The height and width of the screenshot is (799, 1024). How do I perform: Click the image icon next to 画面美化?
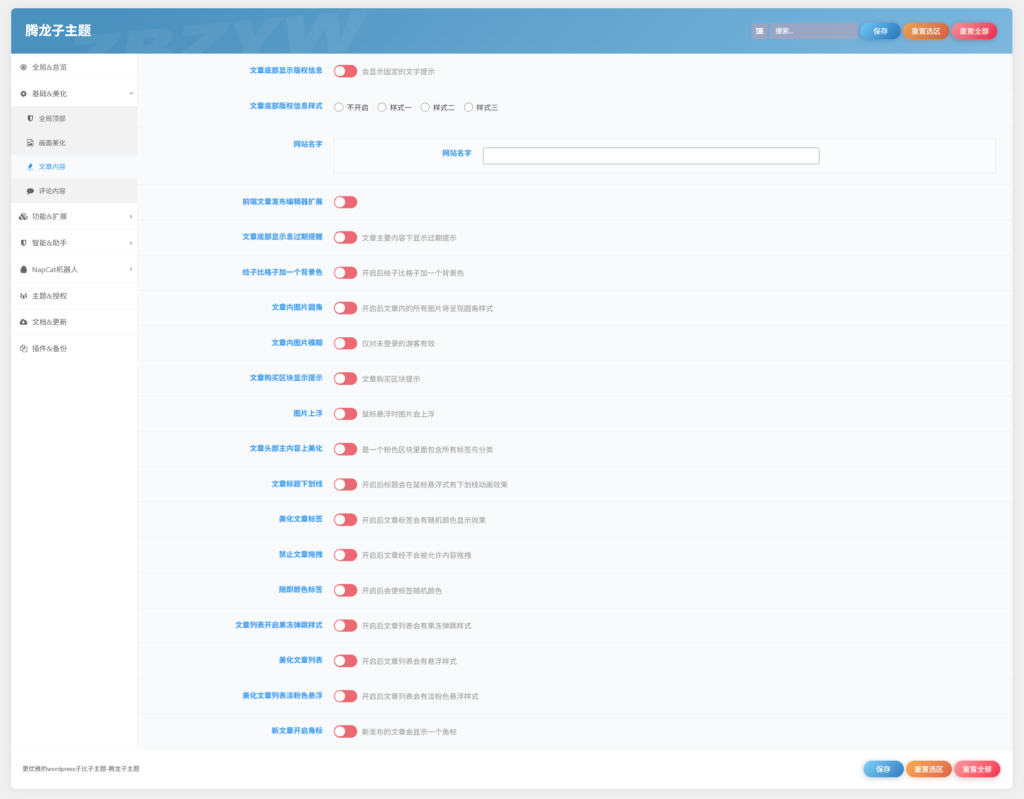click(x=30, y=143)
